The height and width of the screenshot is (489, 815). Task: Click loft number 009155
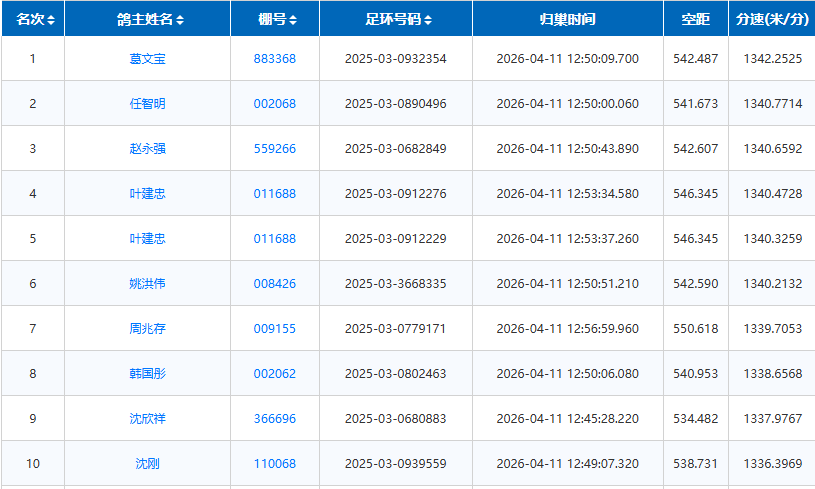(x=275, y=329)
